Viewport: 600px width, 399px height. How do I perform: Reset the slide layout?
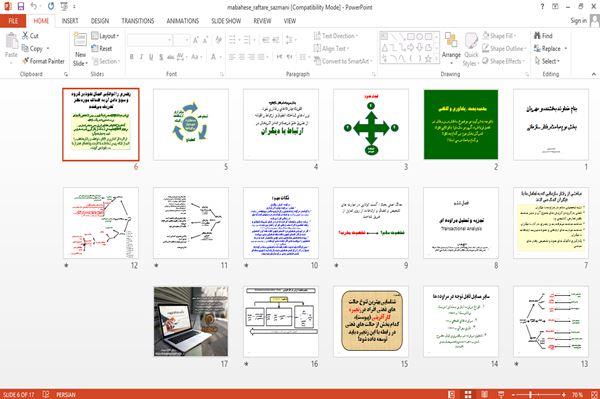102,48
